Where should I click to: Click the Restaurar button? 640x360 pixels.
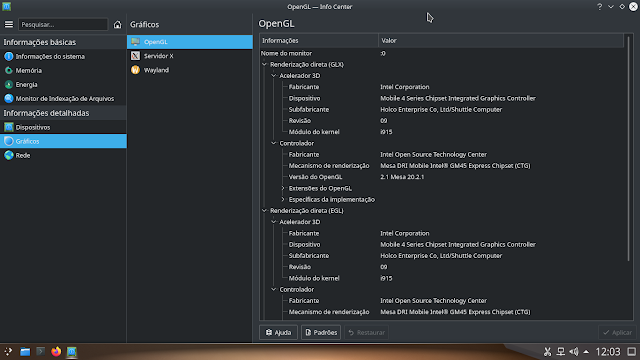[367, 332]
